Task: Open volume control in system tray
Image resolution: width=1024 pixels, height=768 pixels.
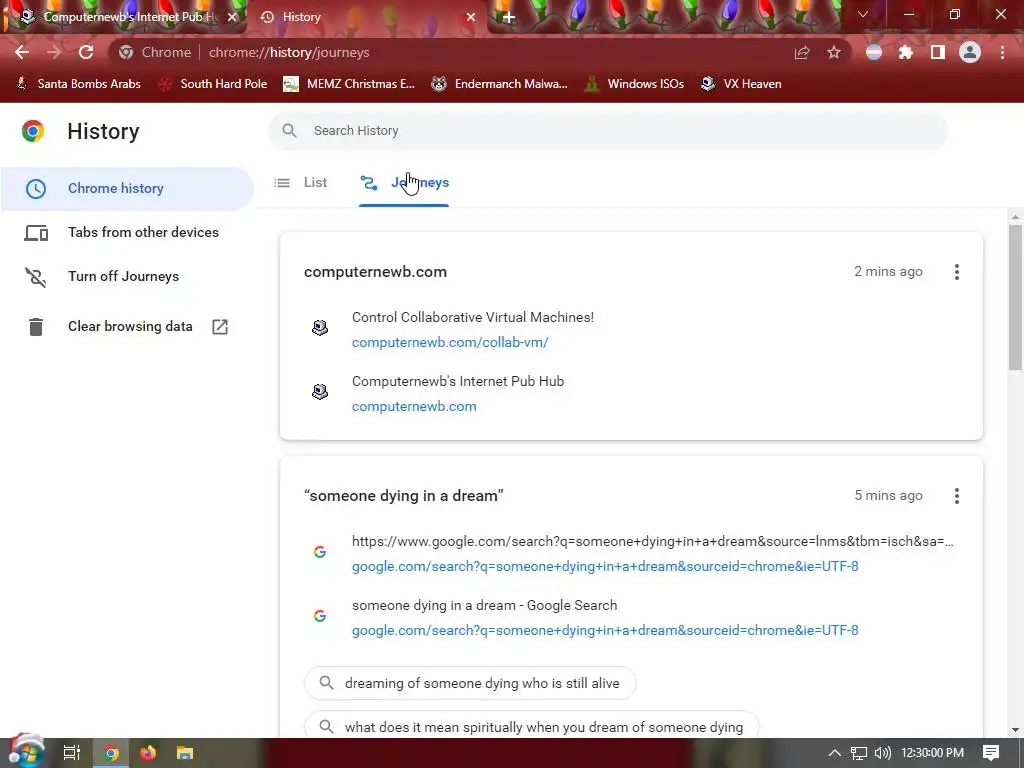Action: pos(882,753)
